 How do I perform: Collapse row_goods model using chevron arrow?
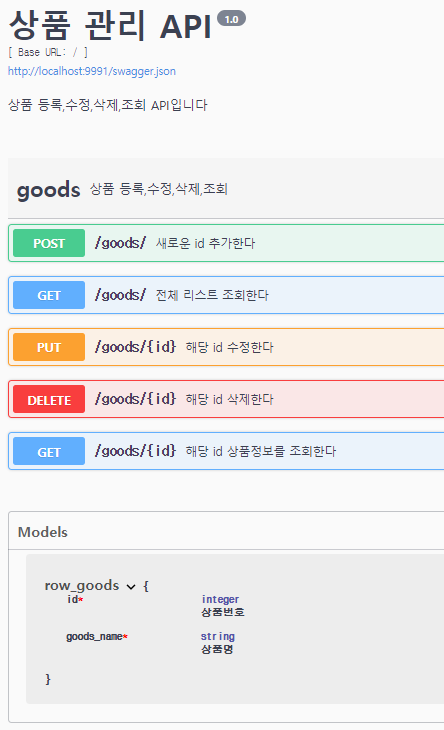coord(131,587)
